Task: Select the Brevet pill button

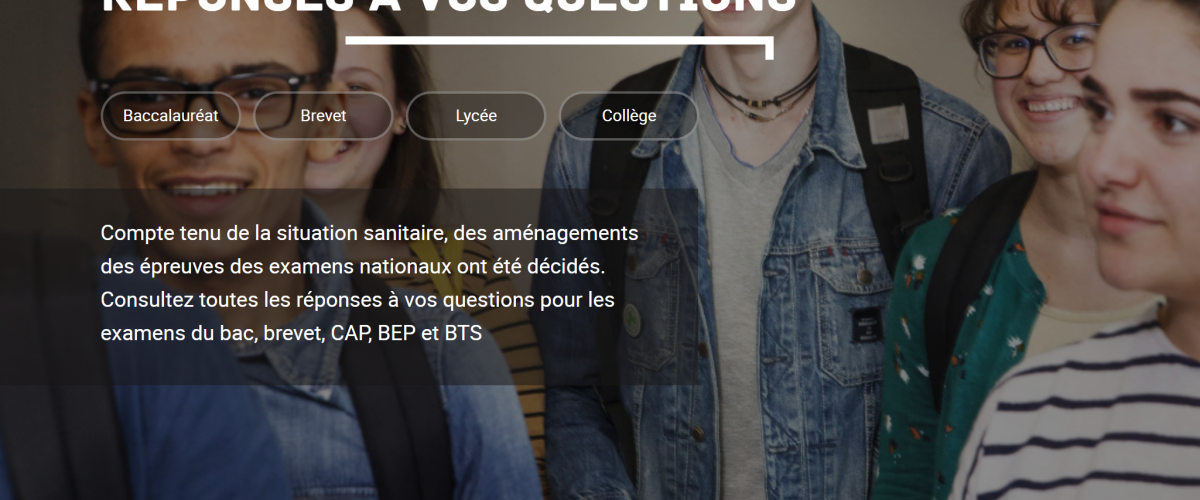Action: point(323,116)
